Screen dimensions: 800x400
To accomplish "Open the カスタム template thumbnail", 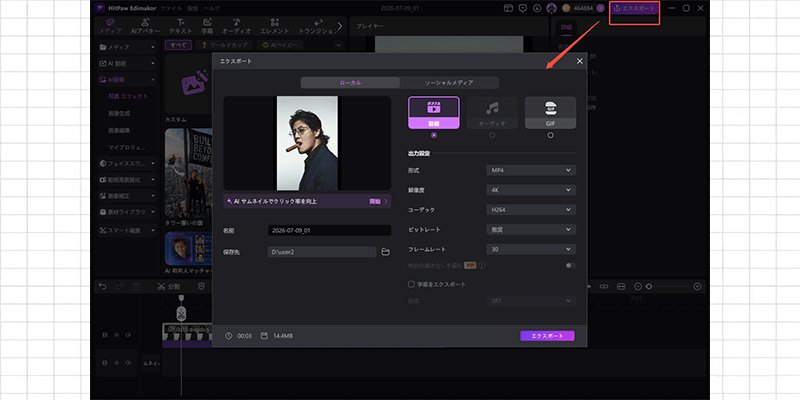I will (x=189, y=85).
